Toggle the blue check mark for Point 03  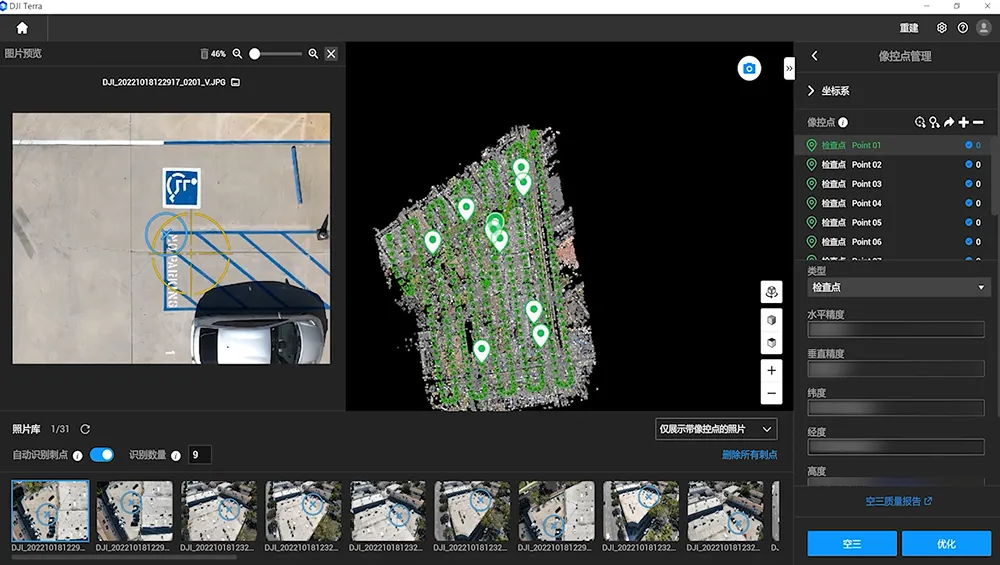click(969, 184)
